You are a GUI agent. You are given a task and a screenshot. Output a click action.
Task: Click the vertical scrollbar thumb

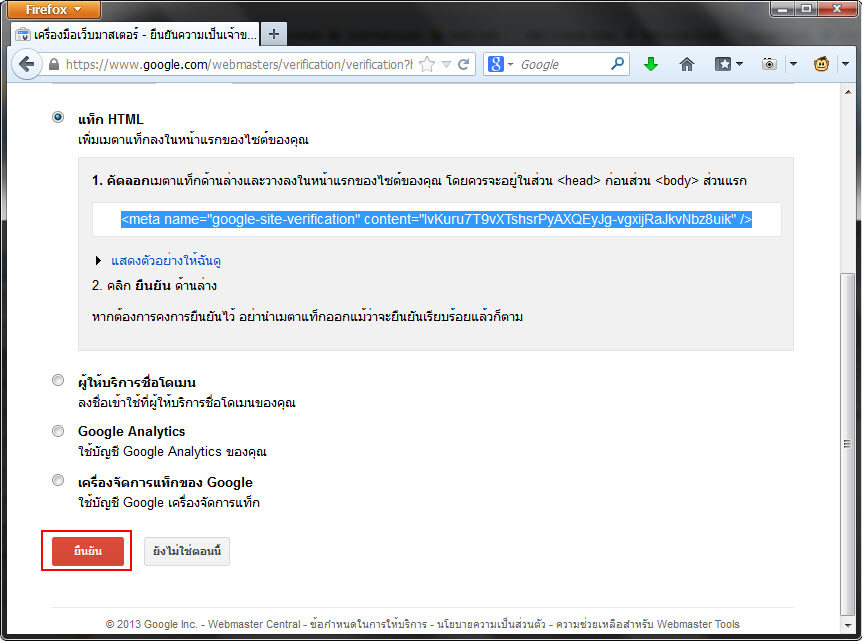(x=847, y=444)
